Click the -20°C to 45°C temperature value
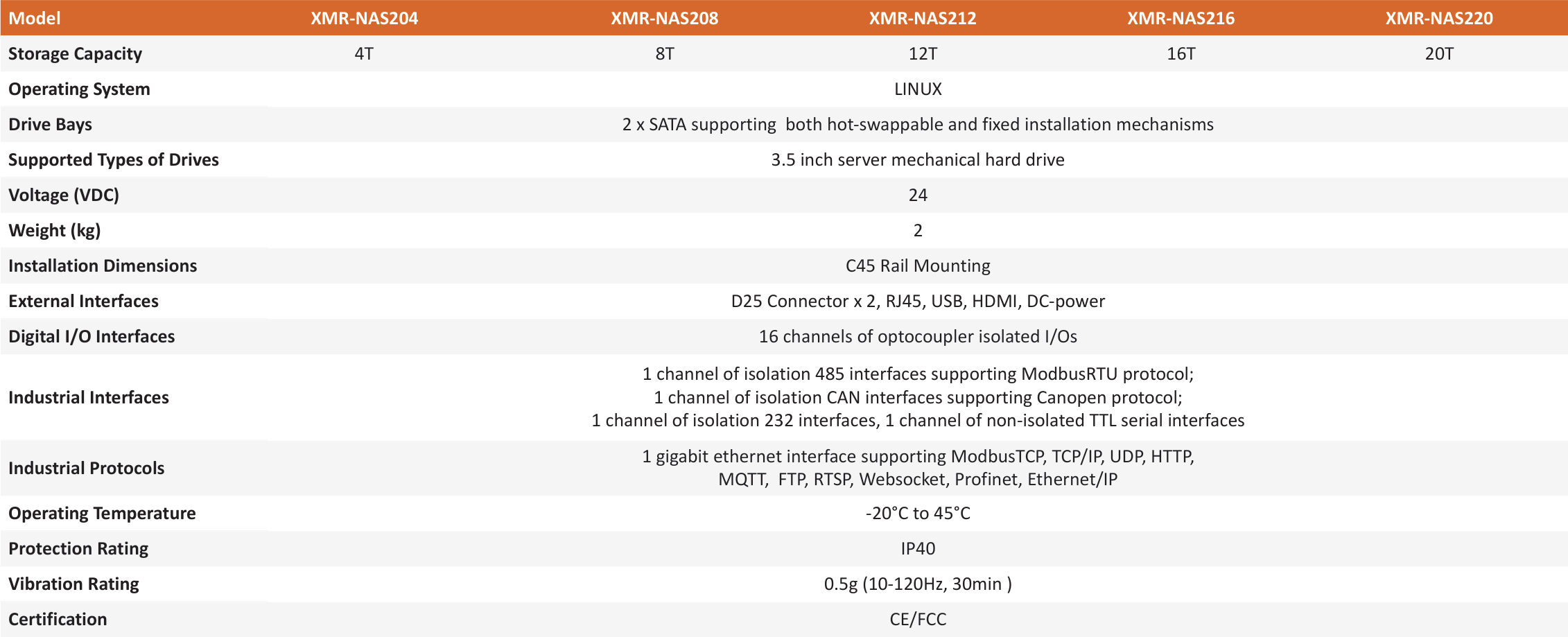The height and width of the screenshot is (637, 1568). click(918, 513)
